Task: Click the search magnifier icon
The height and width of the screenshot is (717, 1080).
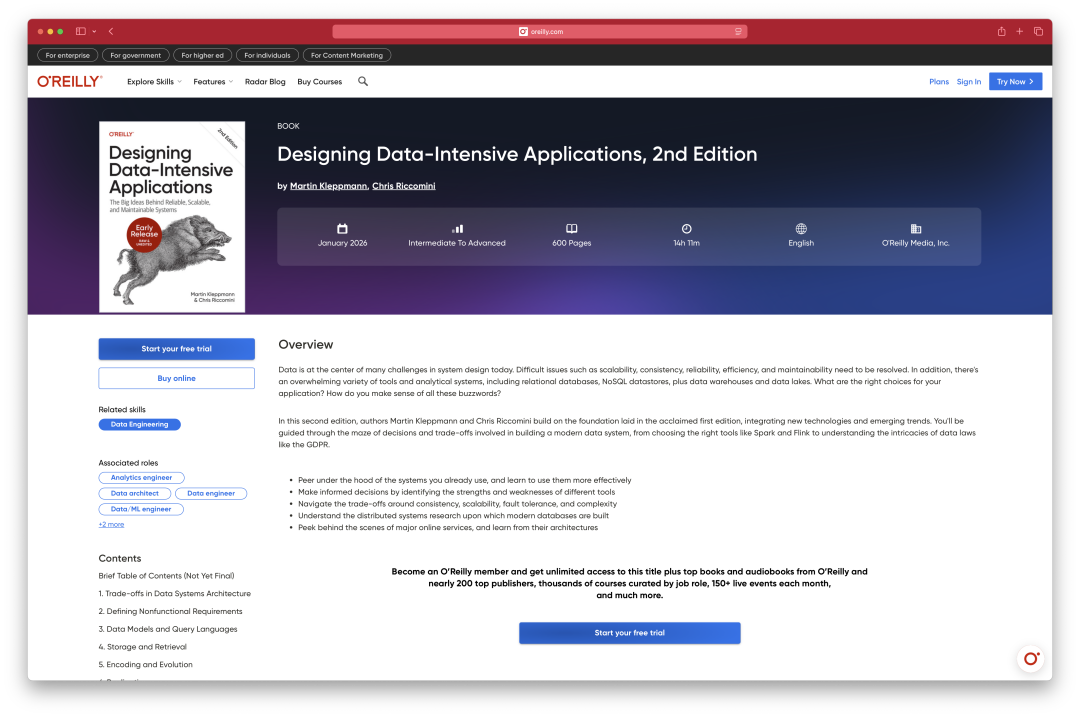Action: 363,81
